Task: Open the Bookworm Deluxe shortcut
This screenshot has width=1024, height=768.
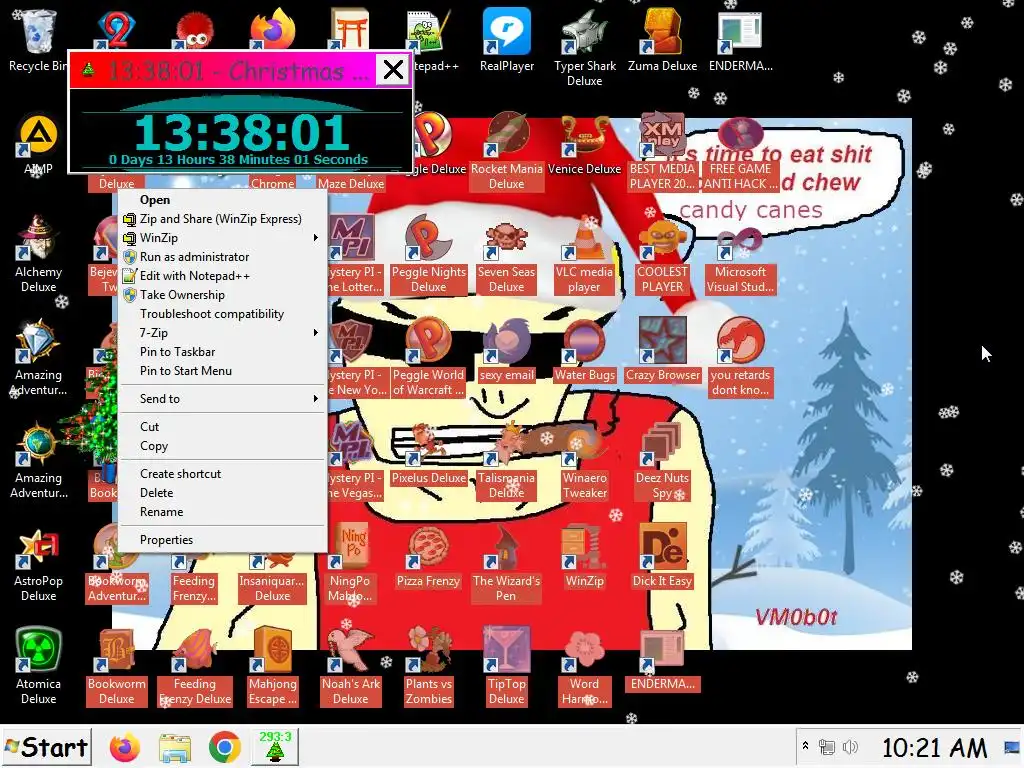Action: click(116, 667)
